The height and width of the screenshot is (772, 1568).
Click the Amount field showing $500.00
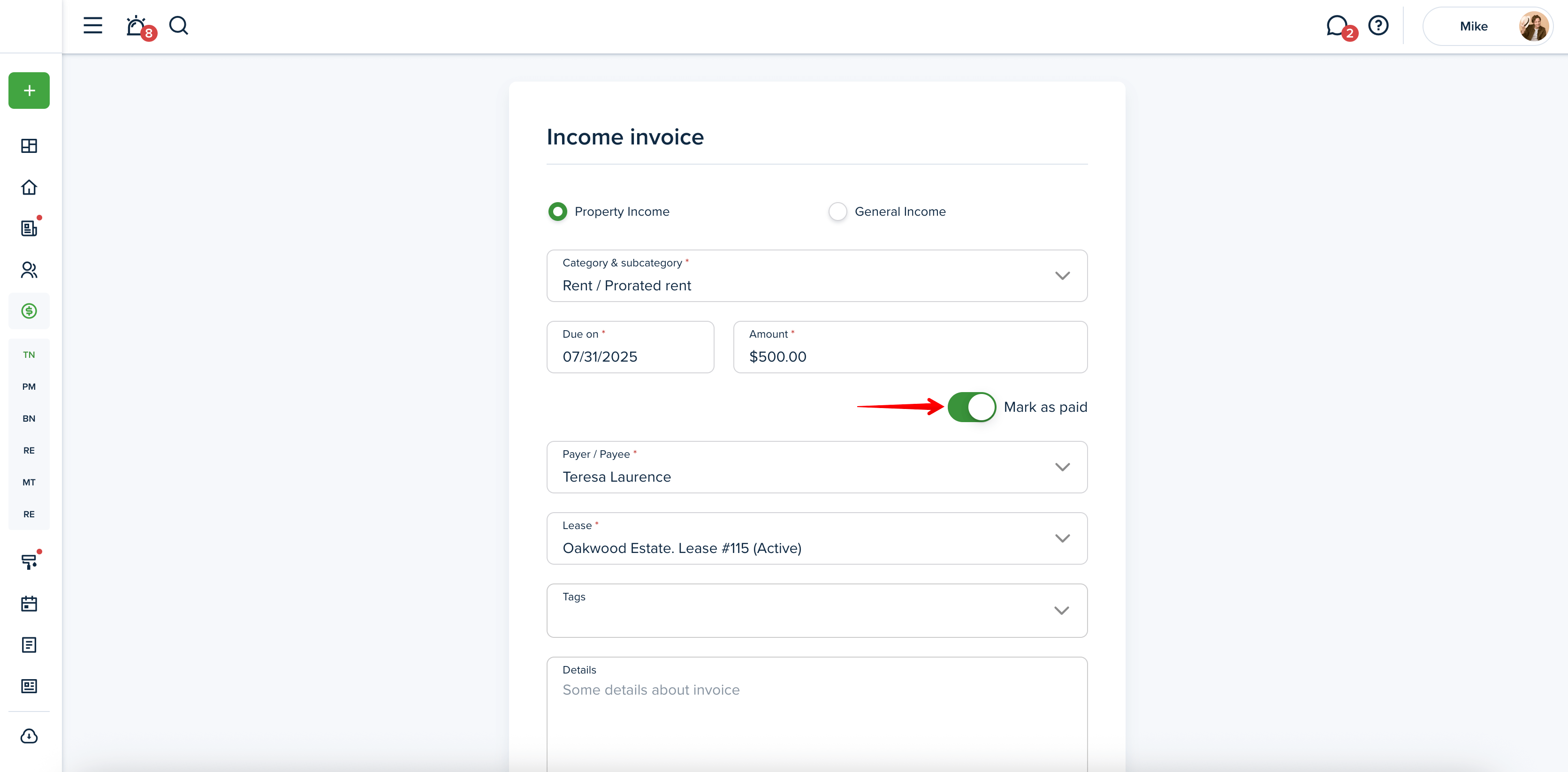910,348
